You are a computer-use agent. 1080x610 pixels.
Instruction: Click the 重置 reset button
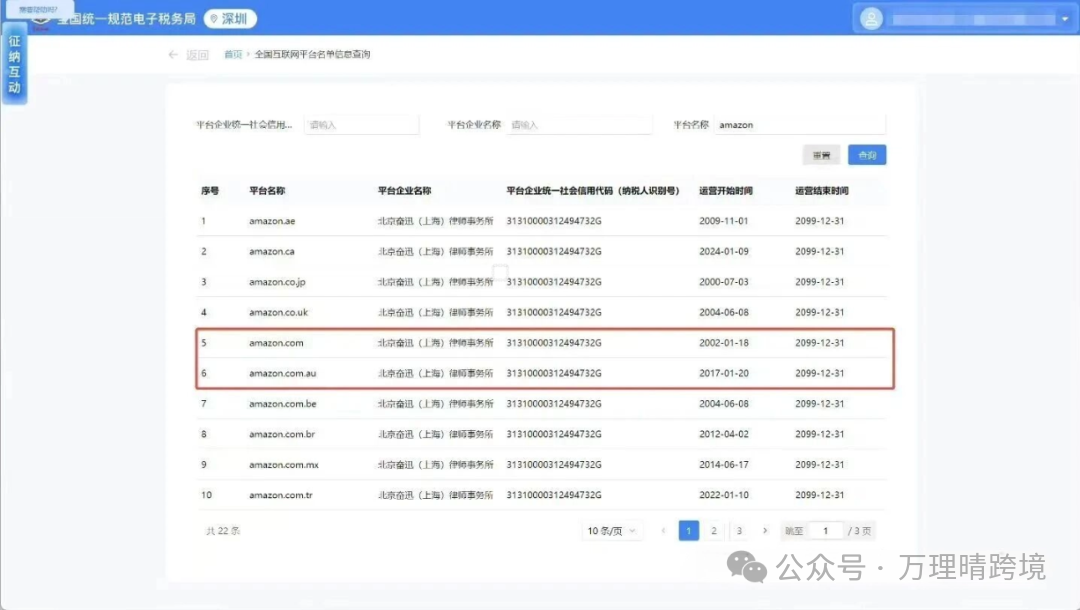point(821,156)
